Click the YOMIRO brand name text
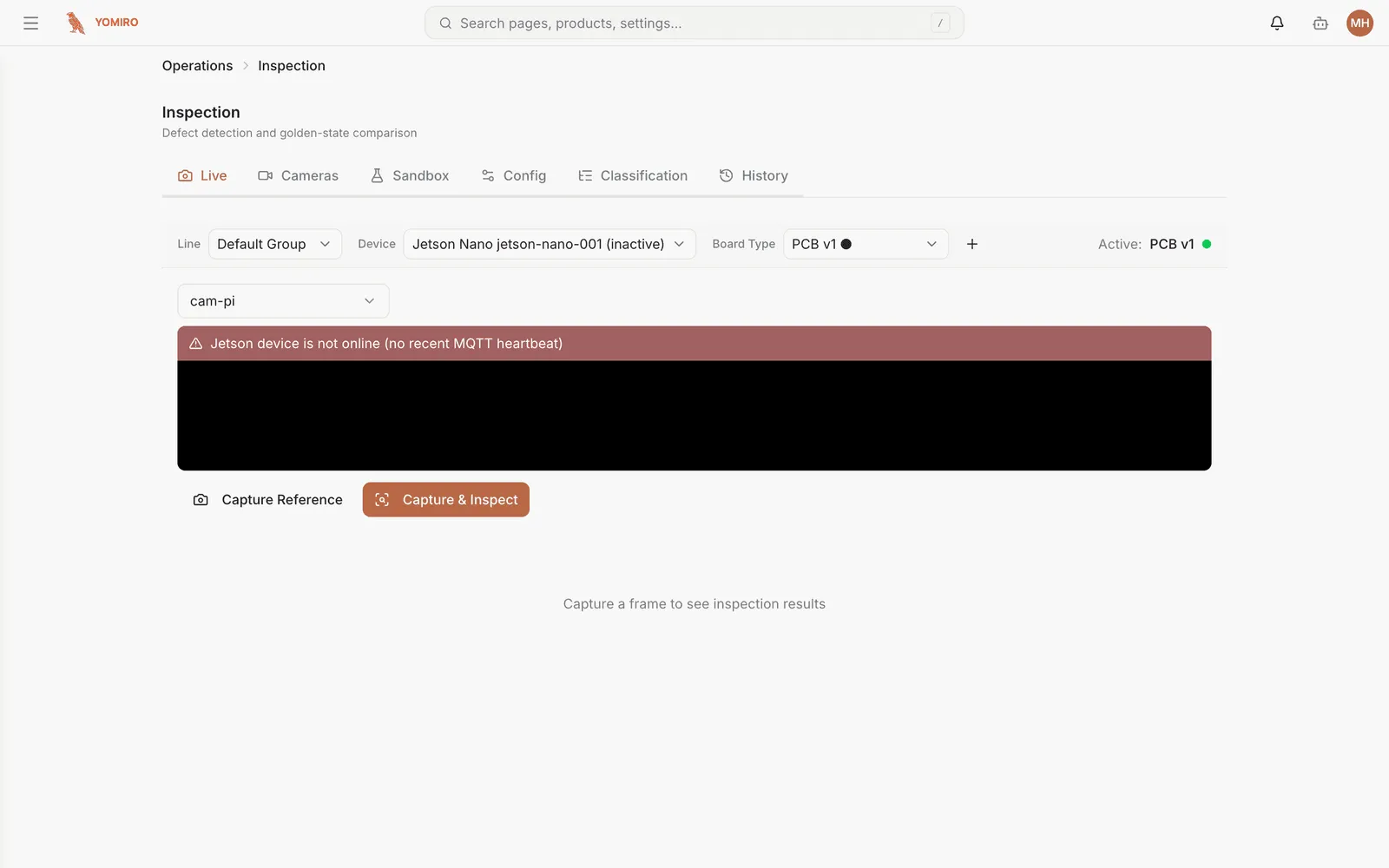 pos(116,23)
